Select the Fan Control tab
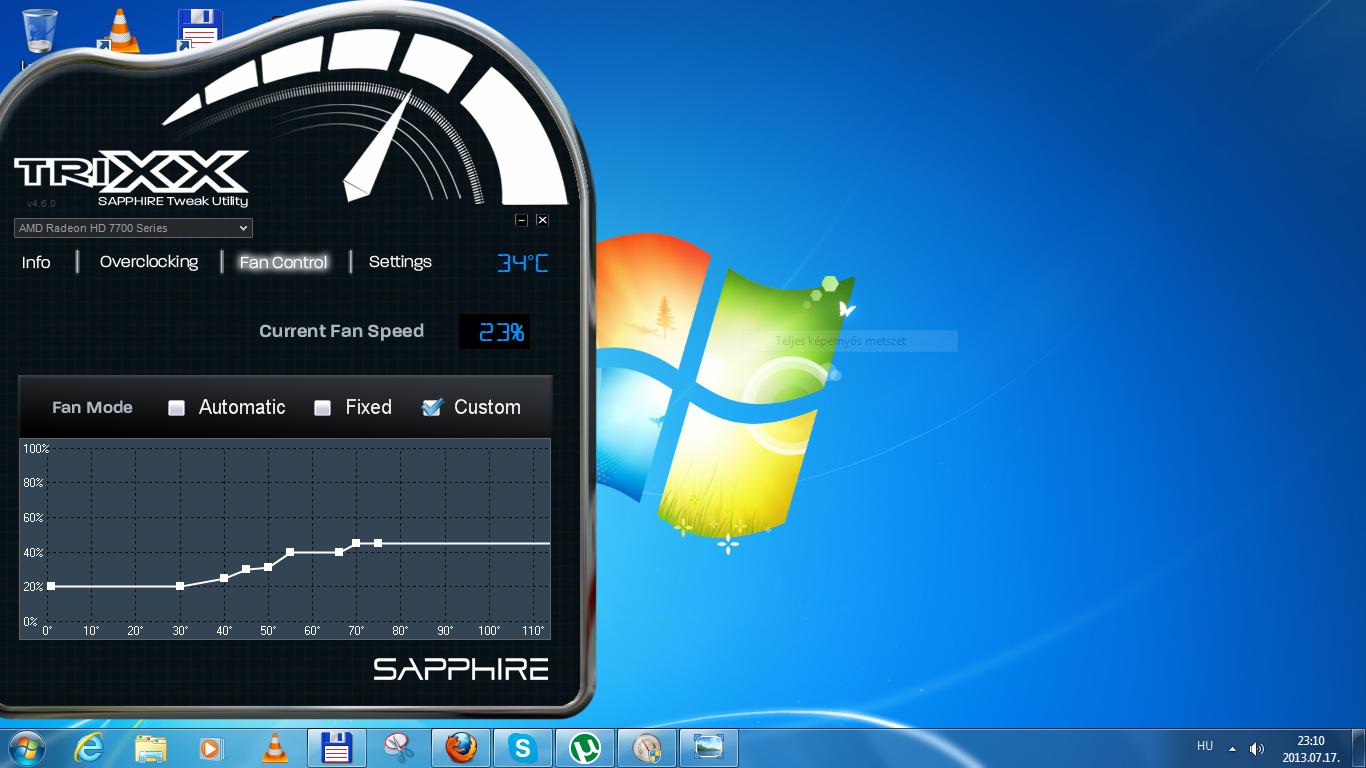1366x768 pixels. (x=284, y=262)
